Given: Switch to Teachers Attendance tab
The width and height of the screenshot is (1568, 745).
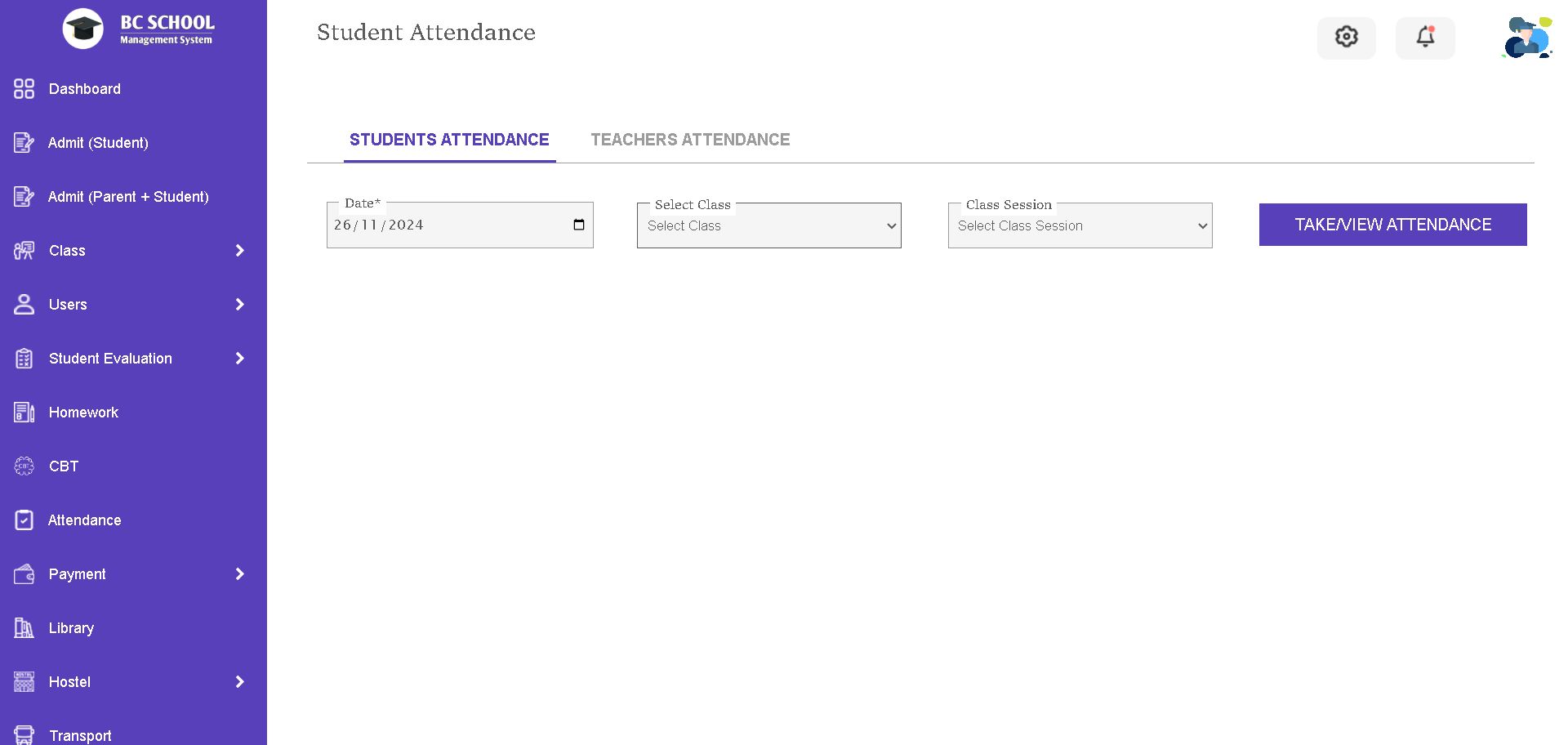Looking at the screenshot, I should point(690,140).
